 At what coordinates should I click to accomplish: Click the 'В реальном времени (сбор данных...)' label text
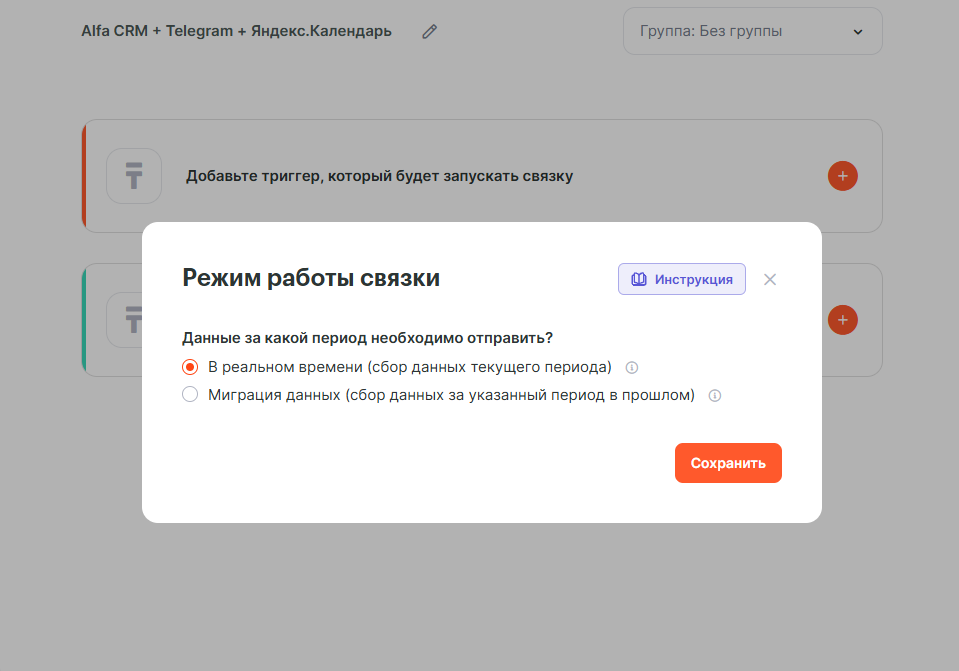point(410,367)
